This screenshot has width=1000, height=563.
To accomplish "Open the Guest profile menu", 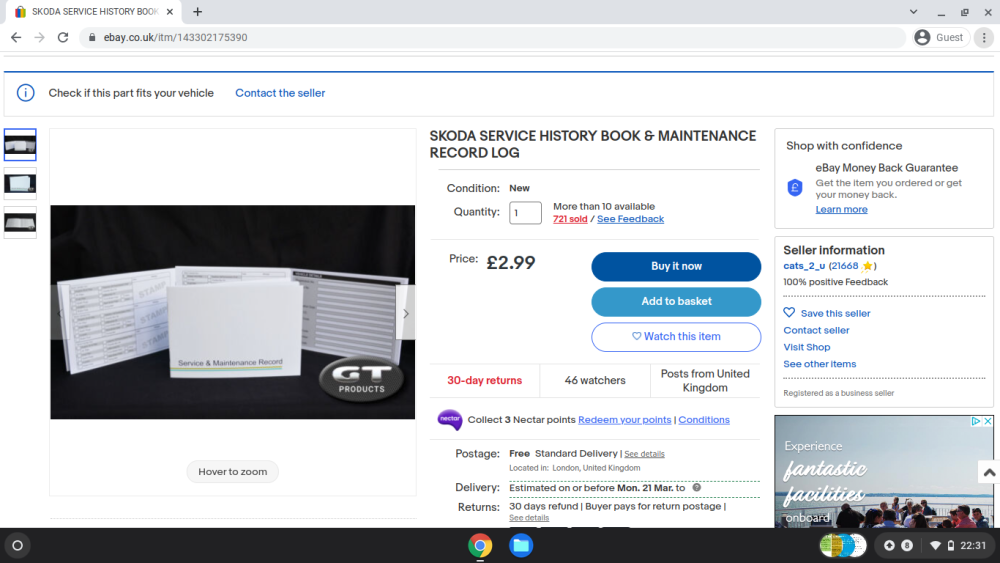I will (940, 38).
